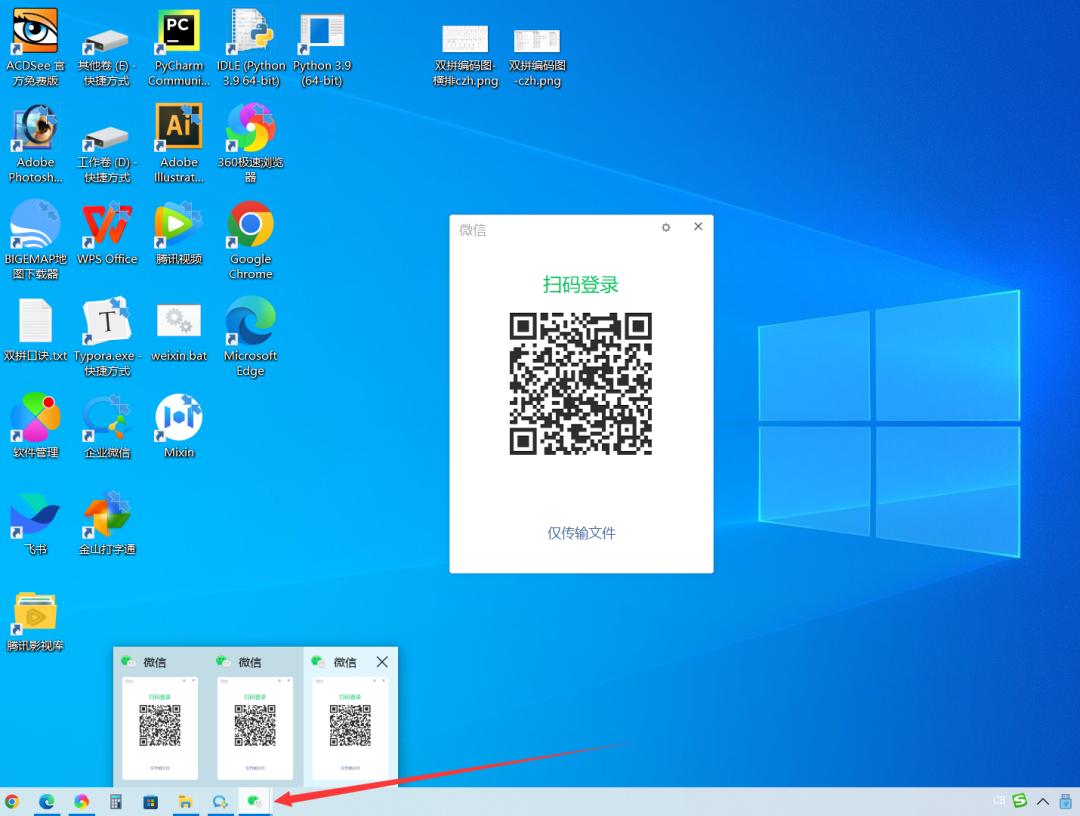Expand the system tray hidden icons chevron

point(1043,801)
